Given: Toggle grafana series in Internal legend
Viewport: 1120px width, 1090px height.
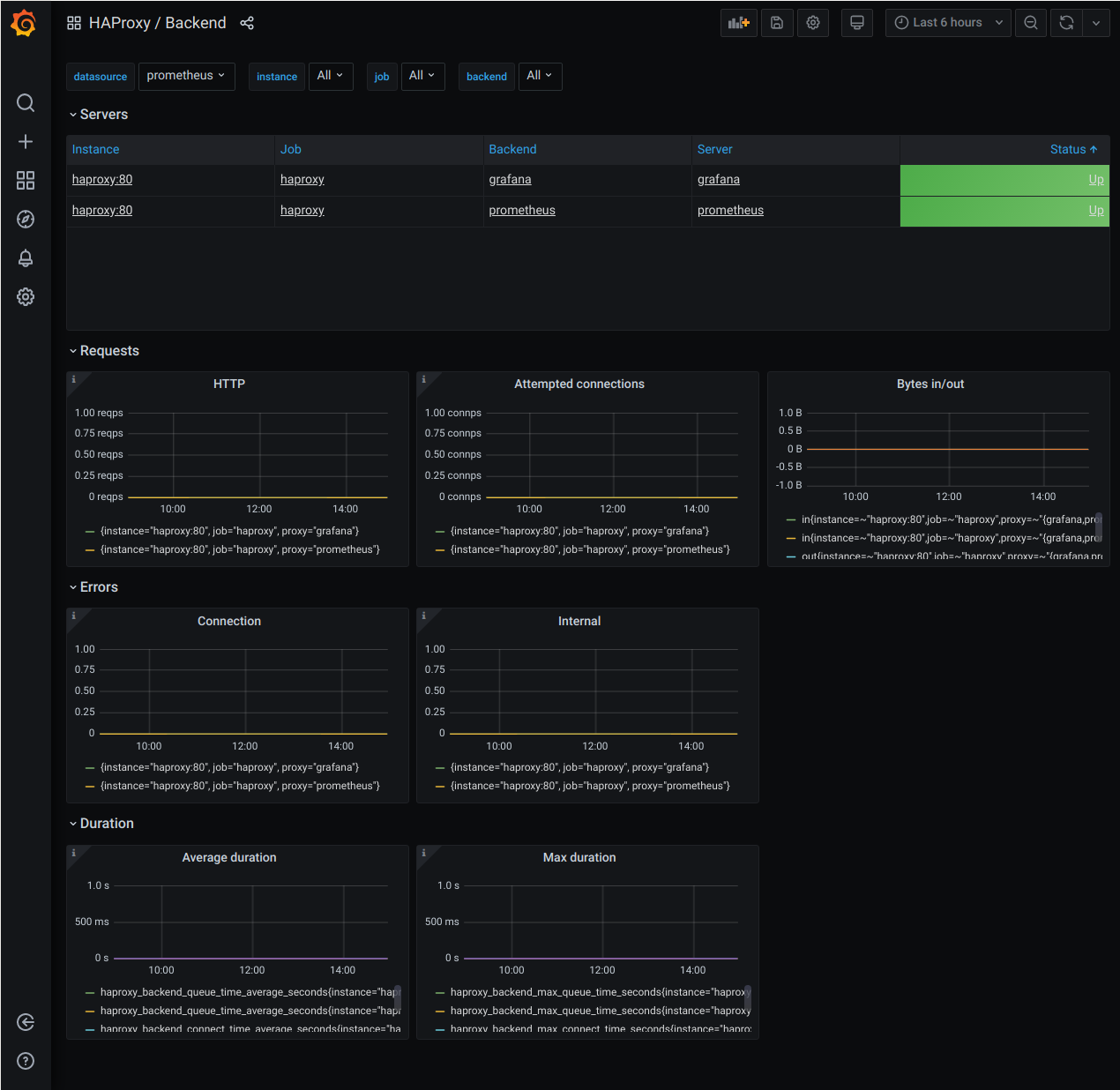Looking at the screenshot, I should 579,768.
